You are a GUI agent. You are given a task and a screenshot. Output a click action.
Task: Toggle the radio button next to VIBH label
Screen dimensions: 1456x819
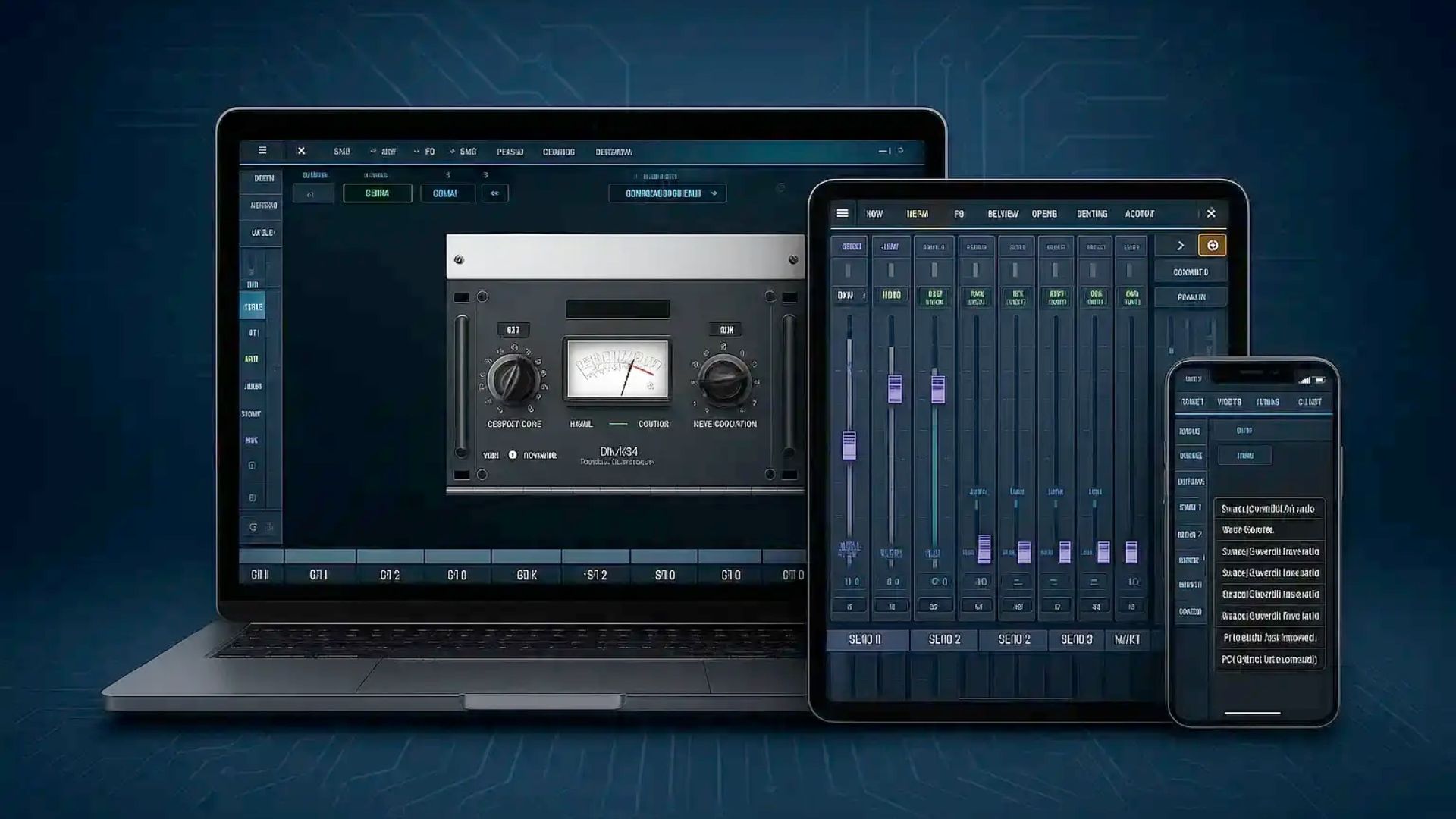click(x=513, y=455)
